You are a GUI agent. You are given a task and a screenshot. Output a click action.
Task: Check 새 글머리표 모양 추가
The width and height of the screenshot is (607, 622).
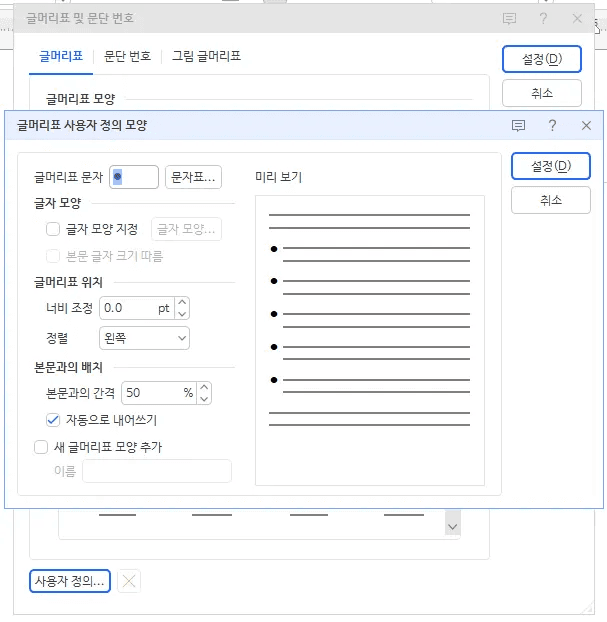[x=41, y=447]
